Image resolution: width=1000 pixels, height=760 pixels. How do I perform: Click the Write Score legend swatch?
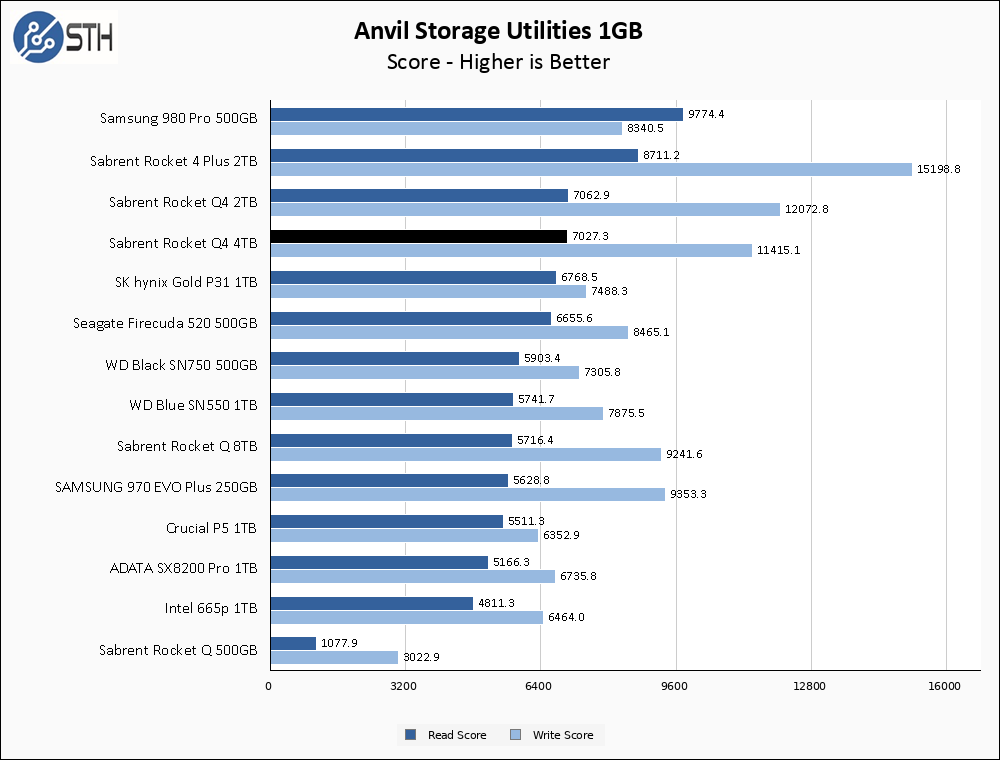(x=516, y=734)
